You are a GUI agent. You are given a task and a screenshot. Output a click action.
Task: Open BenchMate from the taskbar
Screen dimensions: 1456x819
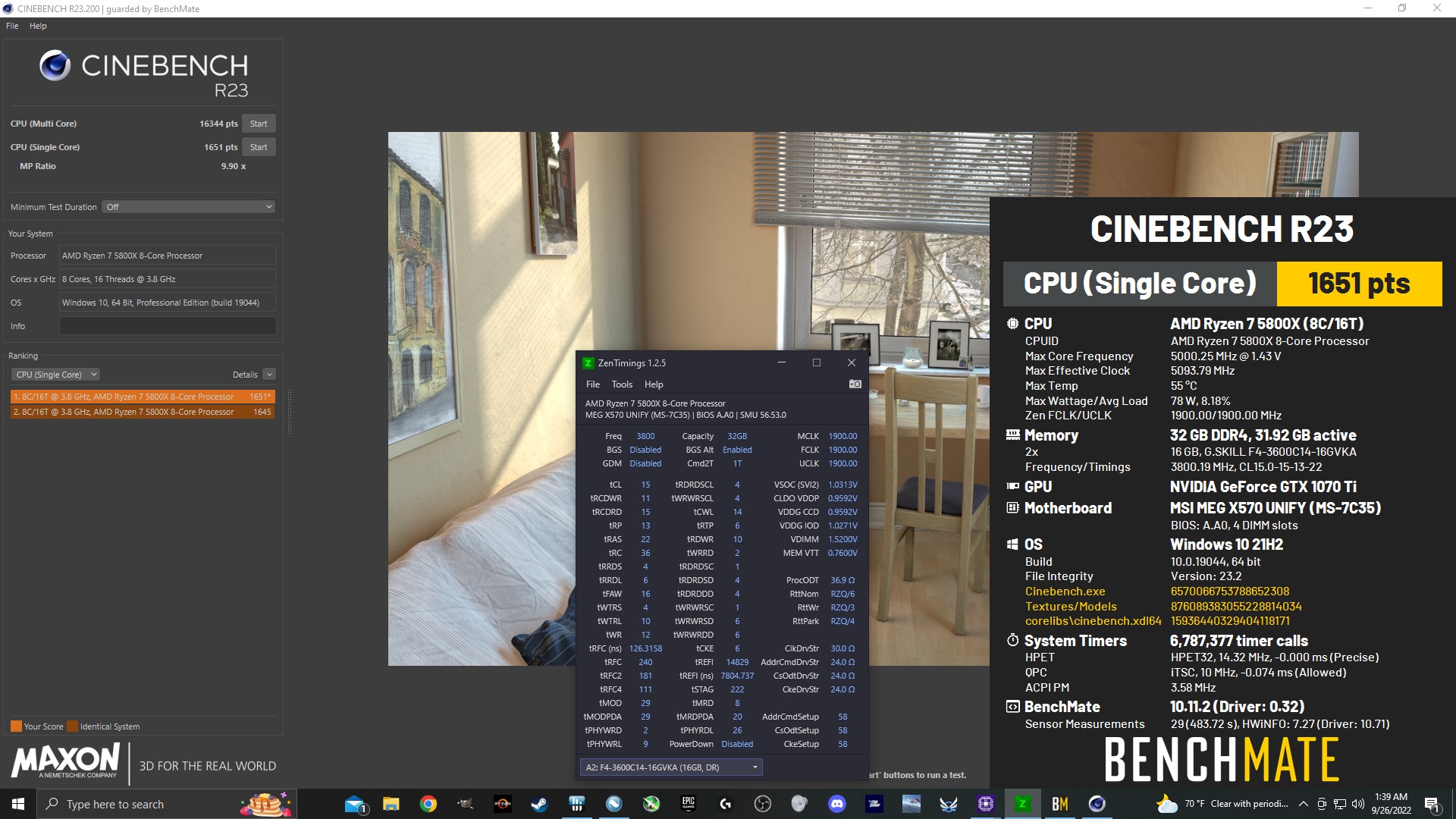pos(1059,804)
